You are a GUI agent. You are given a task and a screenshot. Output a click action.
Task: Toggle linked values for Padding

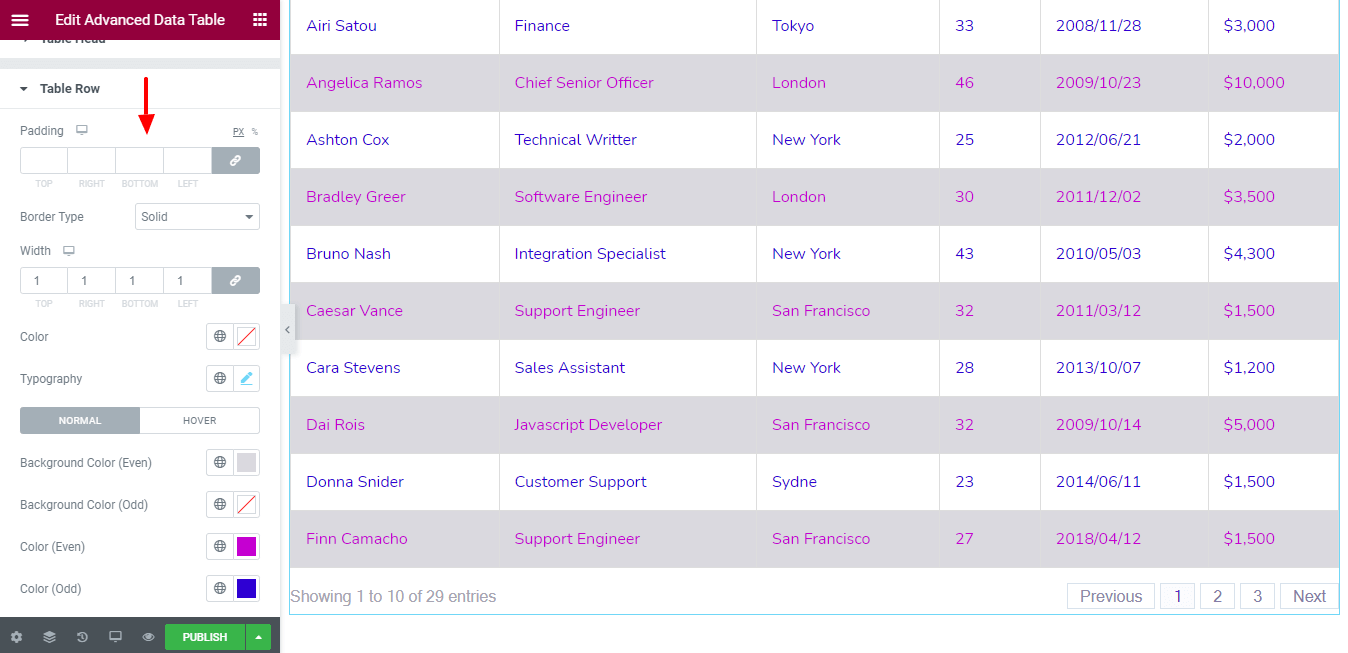tap(235, 161)
